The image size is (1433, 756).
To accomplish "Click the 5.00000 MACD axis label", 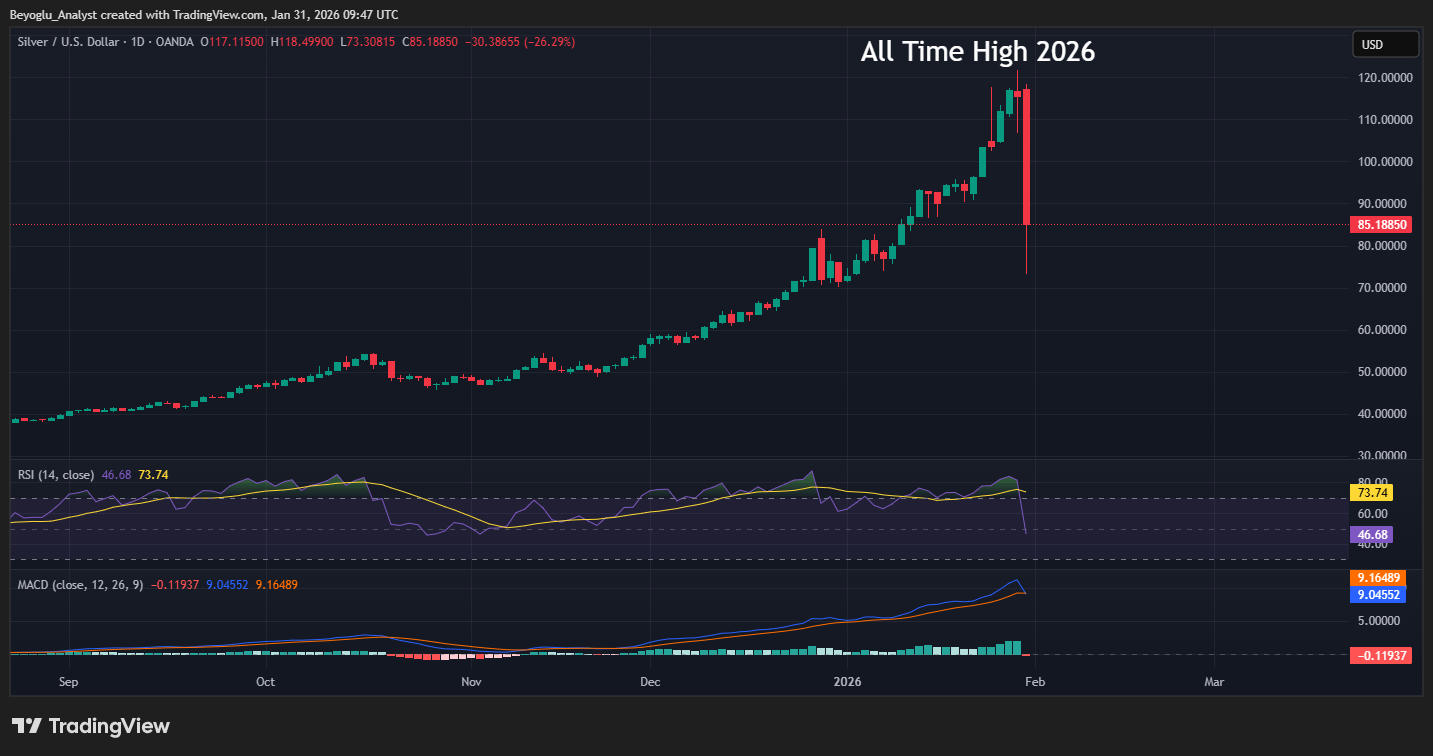I will pyautogui.click(x=1379, y=620).
